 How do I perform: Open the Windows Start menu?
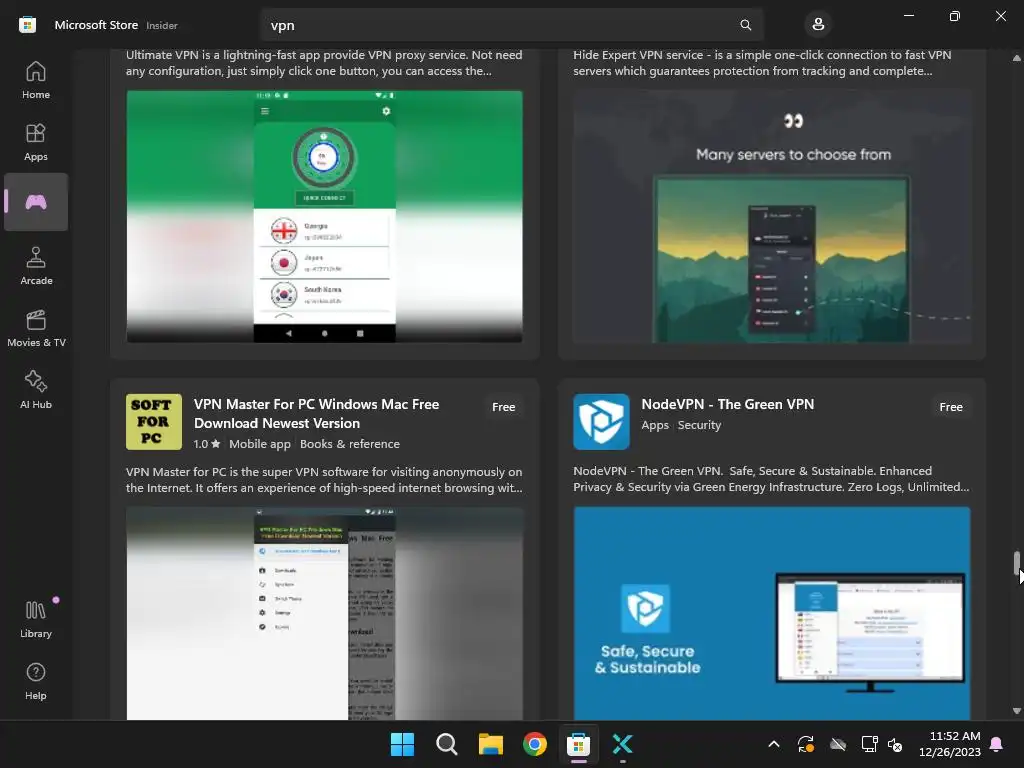click(402, 744)
